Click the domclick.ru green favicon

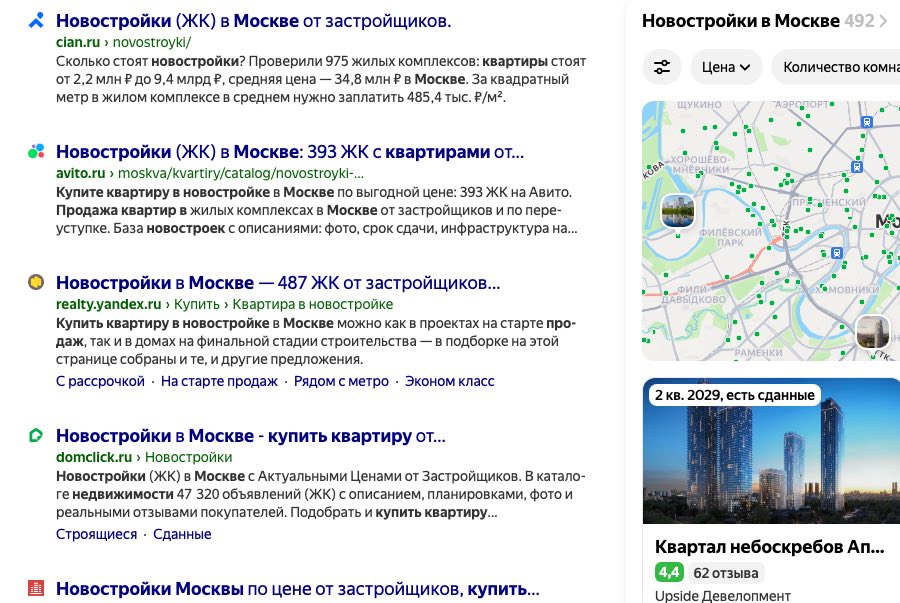[x=36, y=435]
